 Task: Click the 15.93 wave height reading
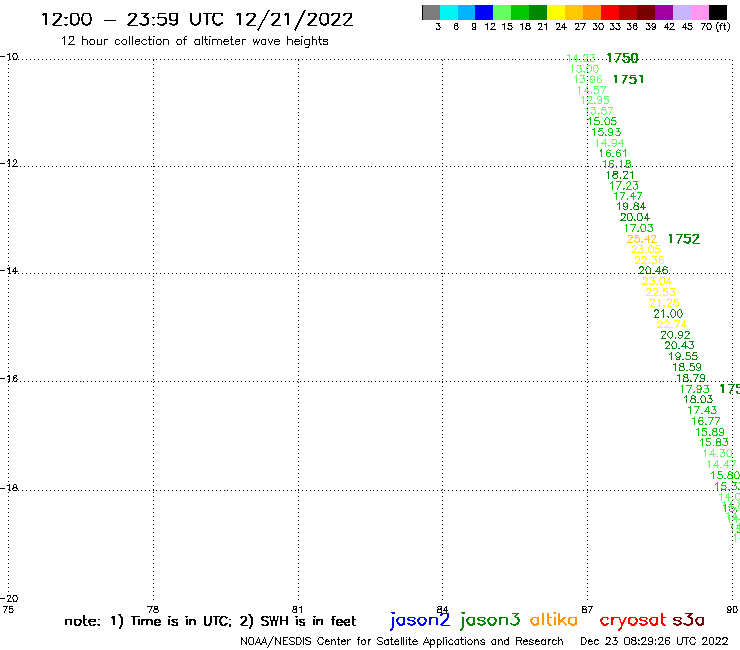[x=606, y=132]
